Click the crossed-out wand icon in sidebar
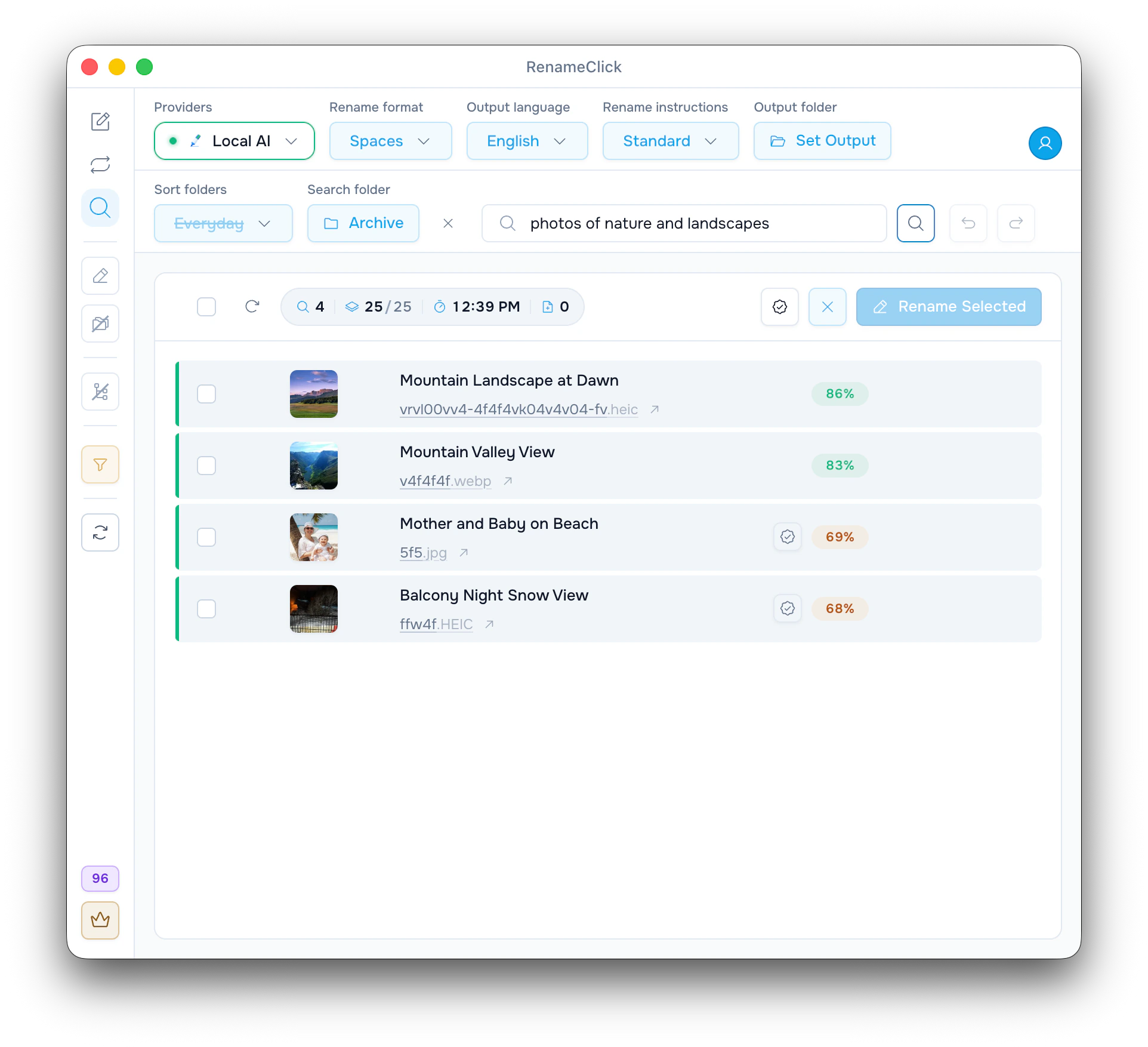The width and height of the screenshot is (1148, 1047). pos(100,392)
